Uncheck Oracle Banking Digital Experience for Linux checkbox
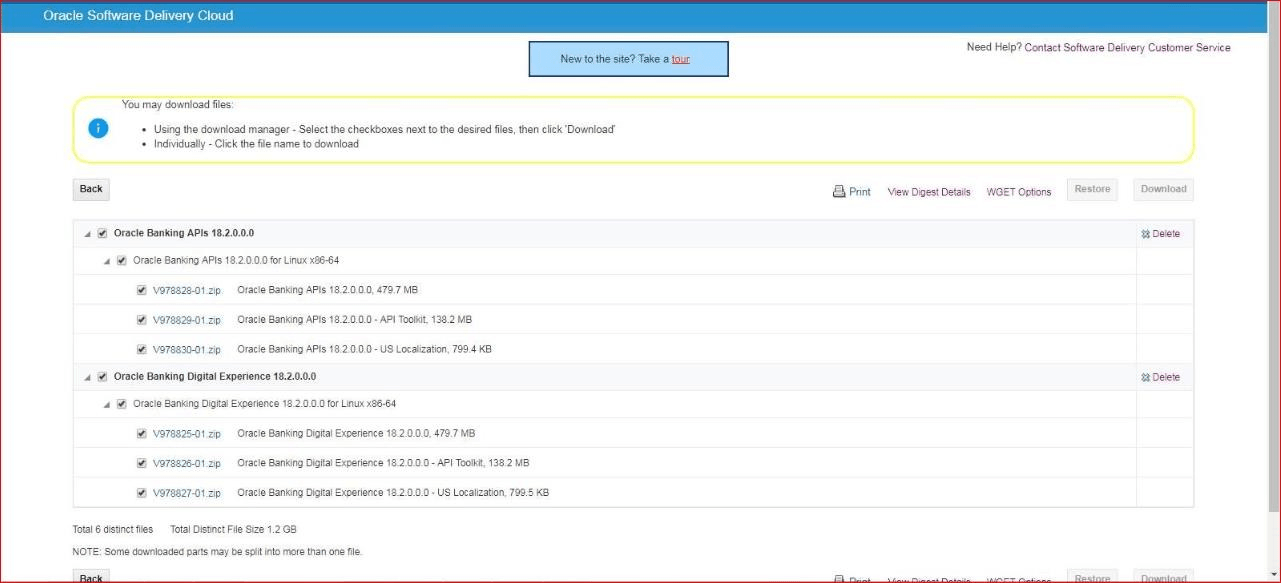1281x583 pixels. [x=121, y=403]
